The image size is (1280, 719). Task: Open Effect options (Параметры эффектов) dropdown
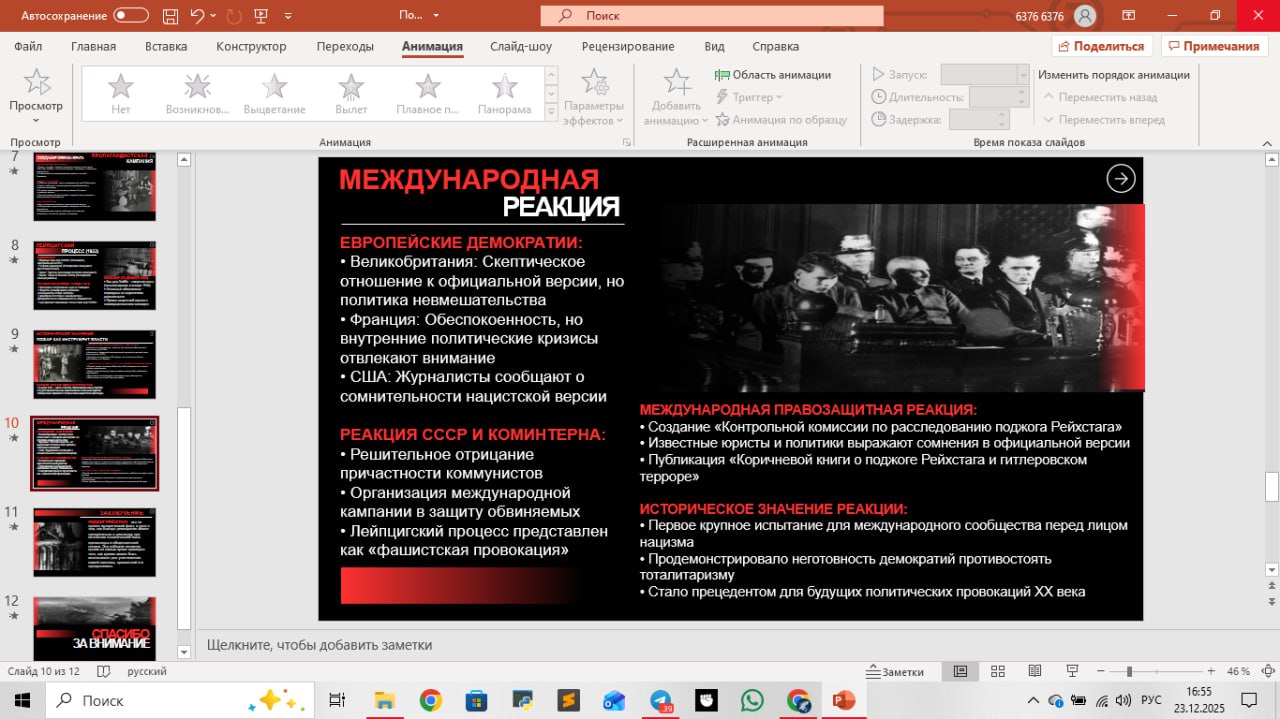594,98
